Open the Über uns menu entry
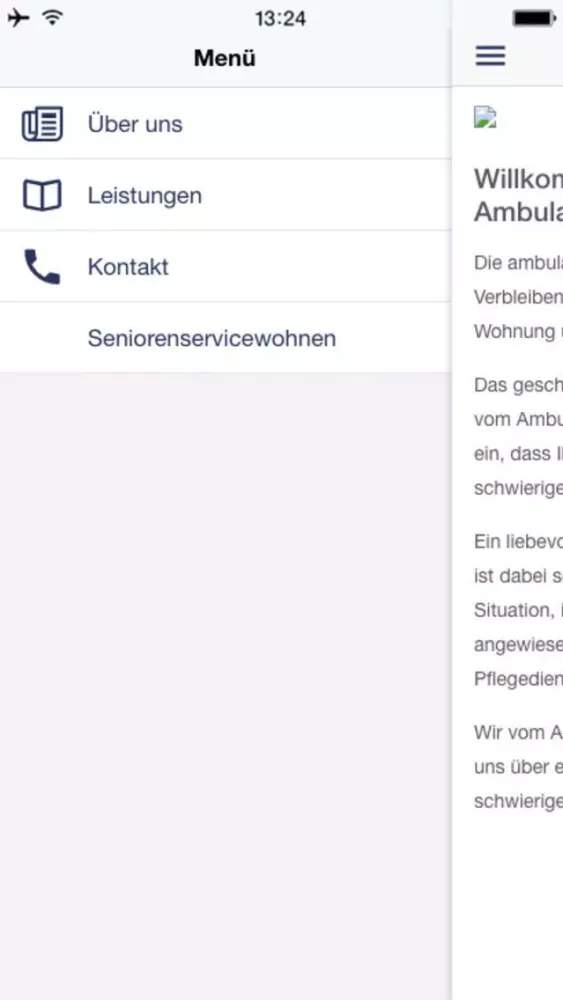 point(225,124)
